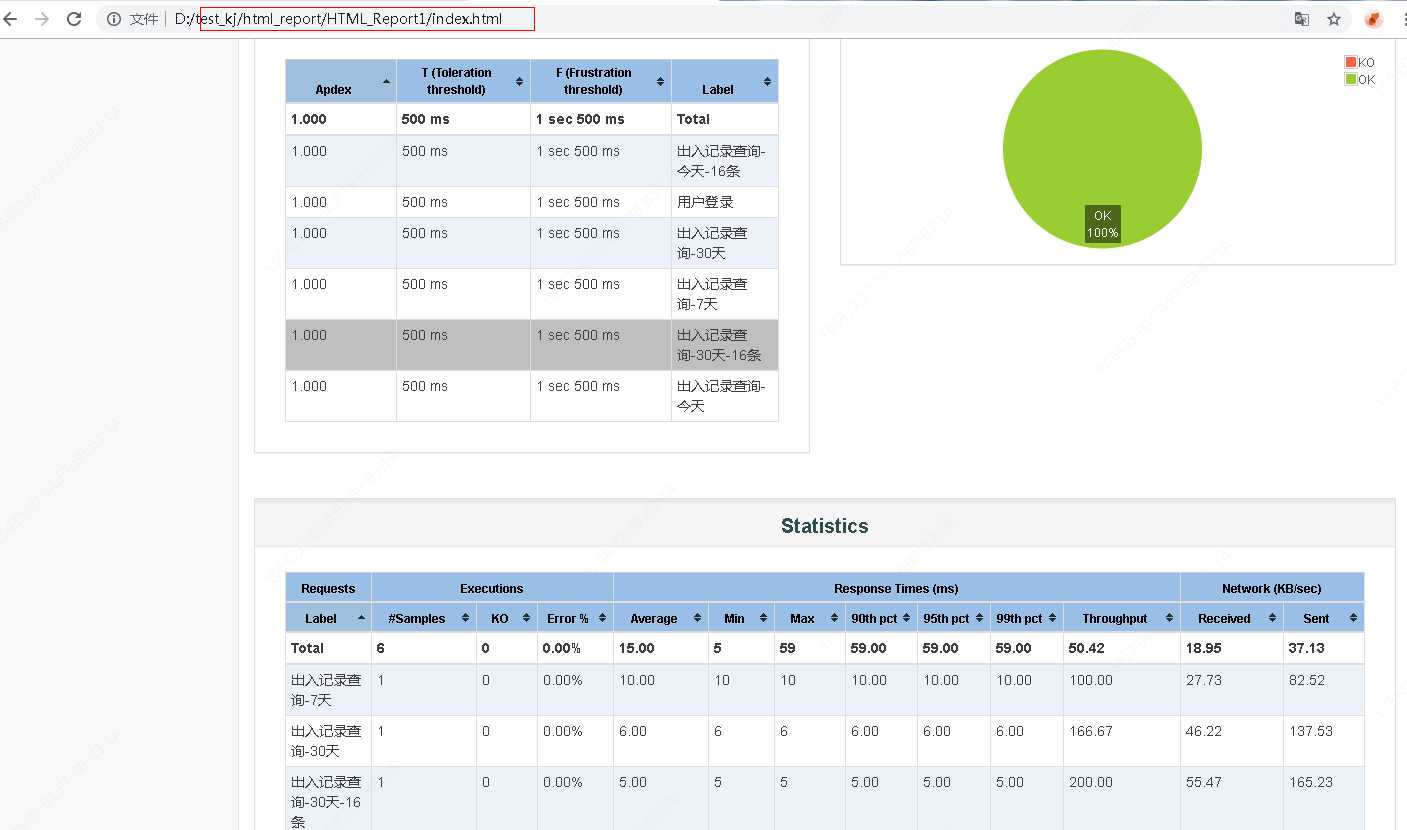Viewport: 1407px width, 830px height.
Task: Click received value 55.47
Action: coord(1204,782)
